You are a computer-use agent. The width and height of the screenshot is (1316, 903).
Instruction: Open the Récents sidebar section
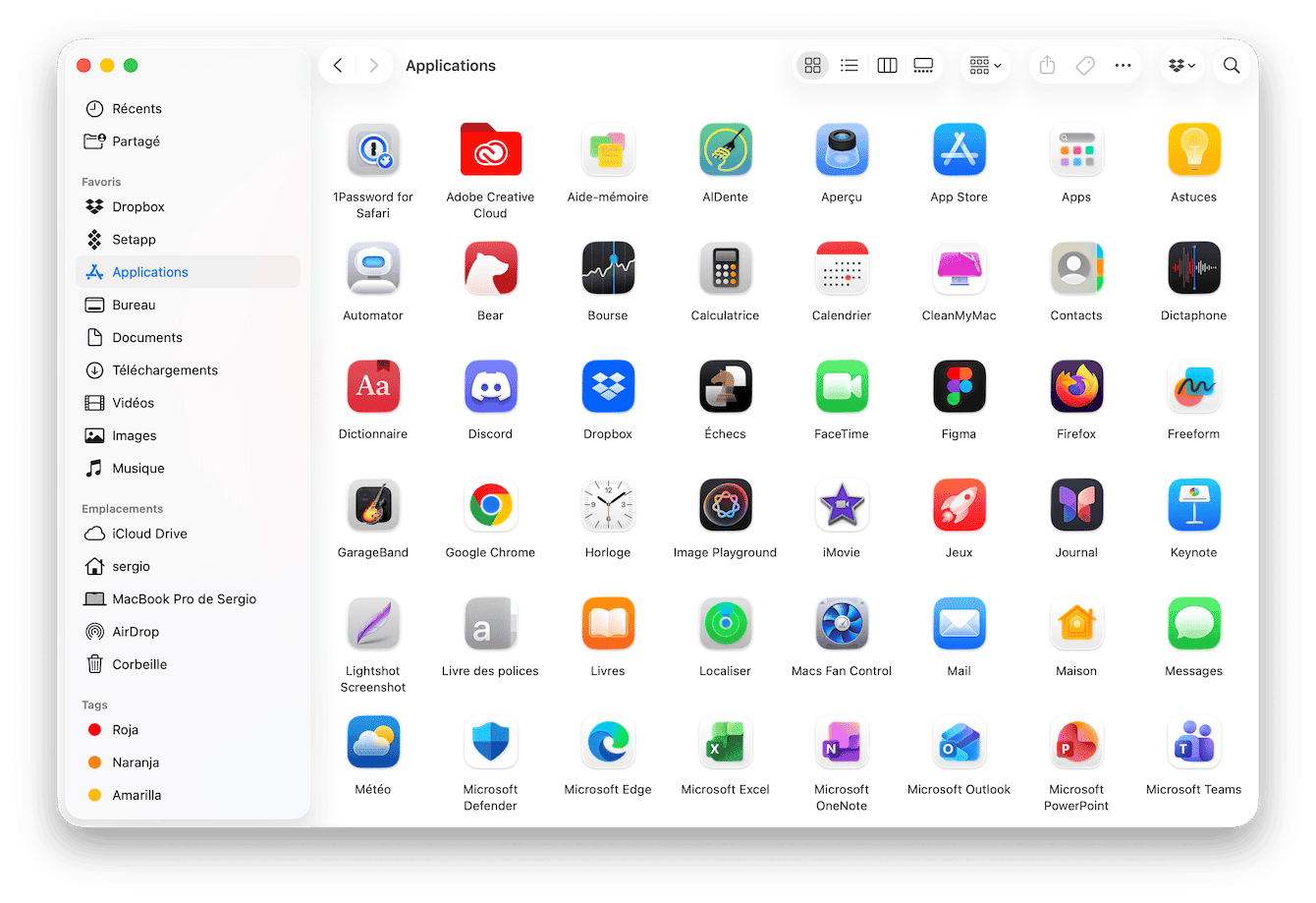coord(137,108)
